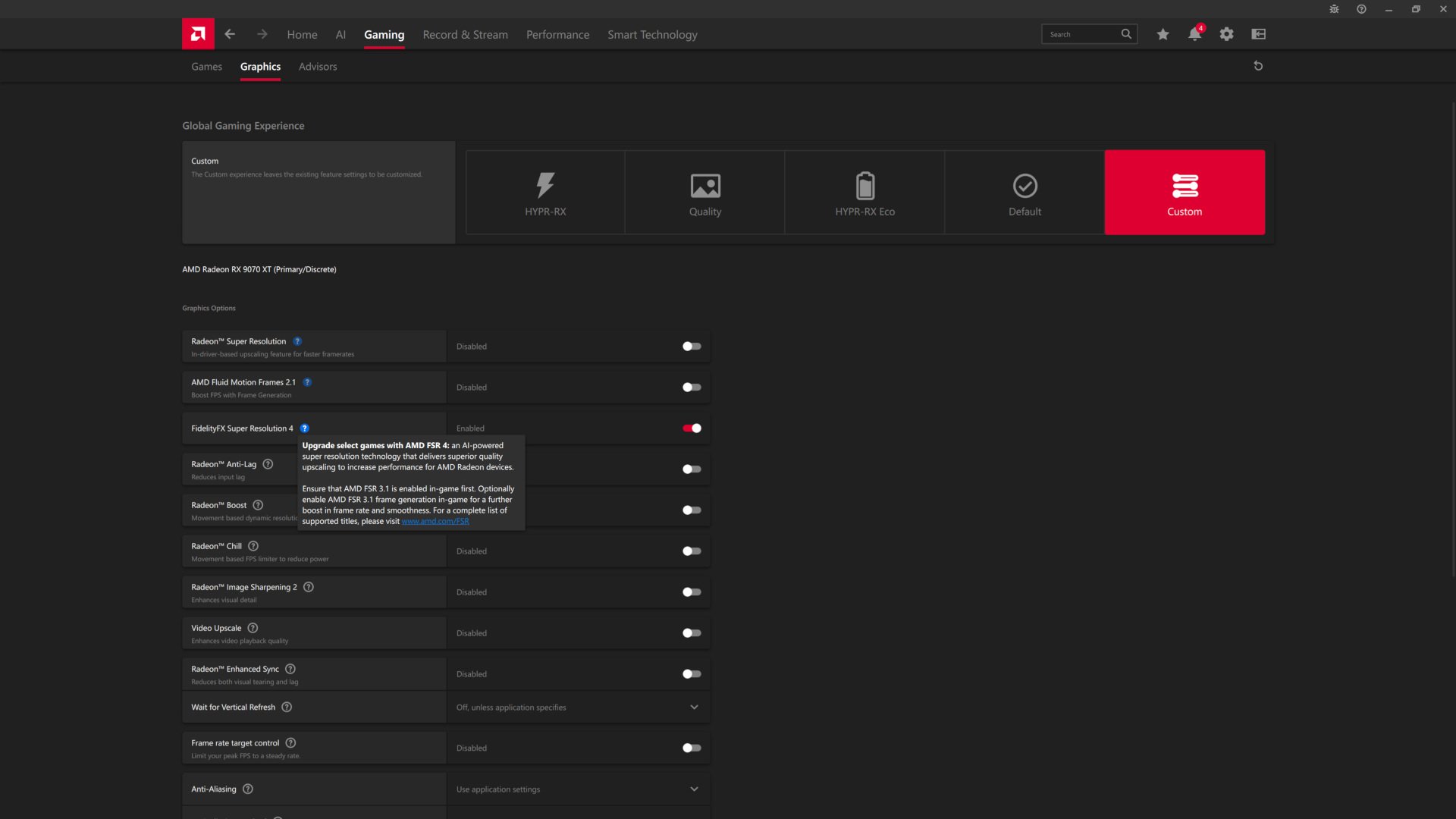Toggle Radeon Boost switch
Image resolution: width=1456 pixels, height=819 pixels.
click(692, 510)
